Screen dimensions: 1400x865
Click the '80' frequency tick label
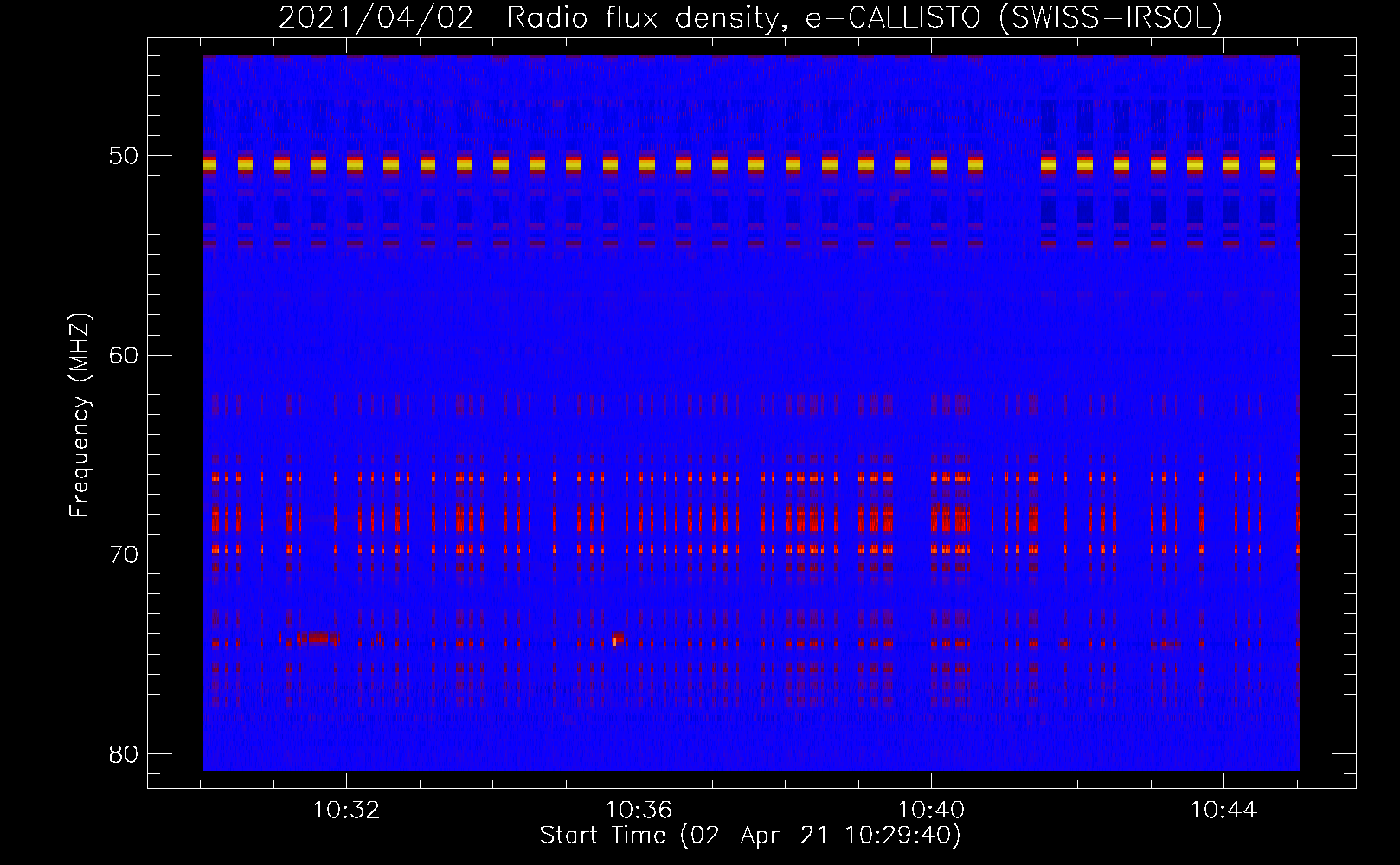coord(124,753)
